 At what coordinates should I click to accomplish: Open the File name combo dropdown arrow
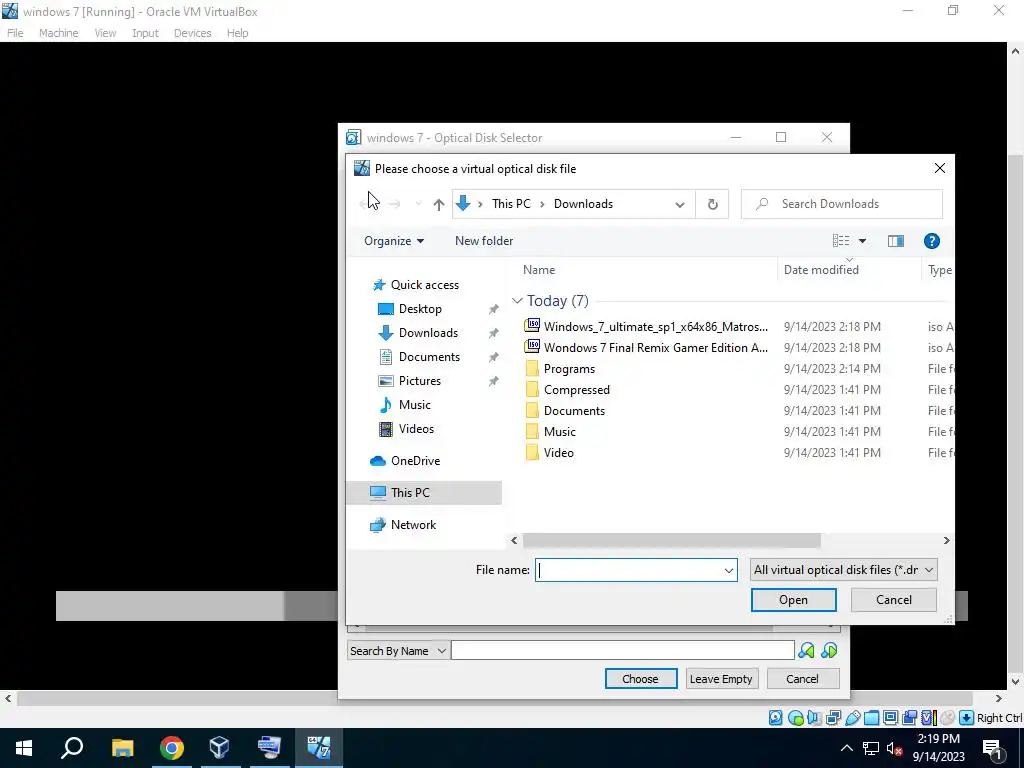728,570
